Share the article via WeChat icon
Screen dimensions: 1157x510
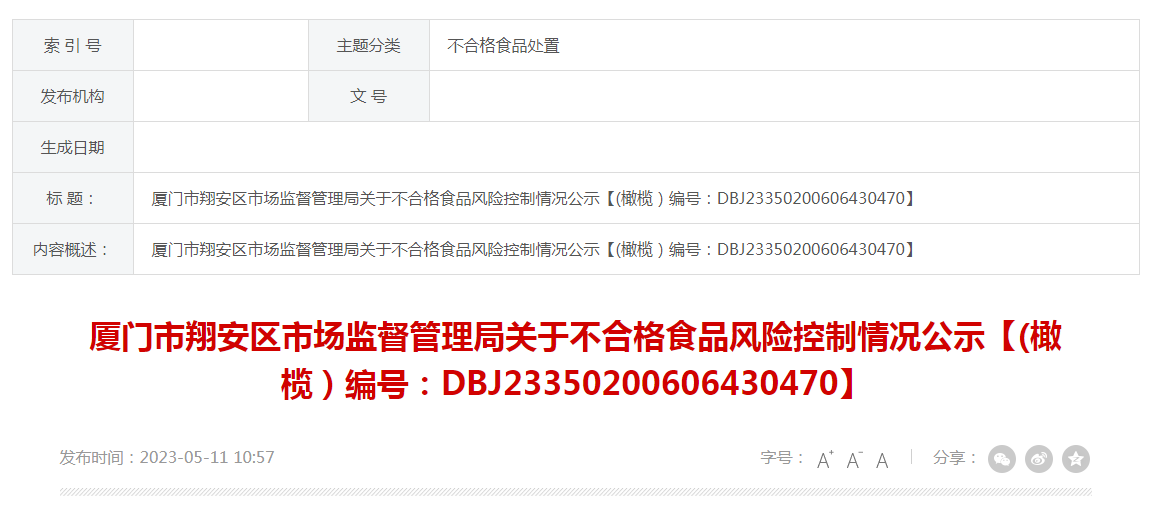click(1001, 459)
